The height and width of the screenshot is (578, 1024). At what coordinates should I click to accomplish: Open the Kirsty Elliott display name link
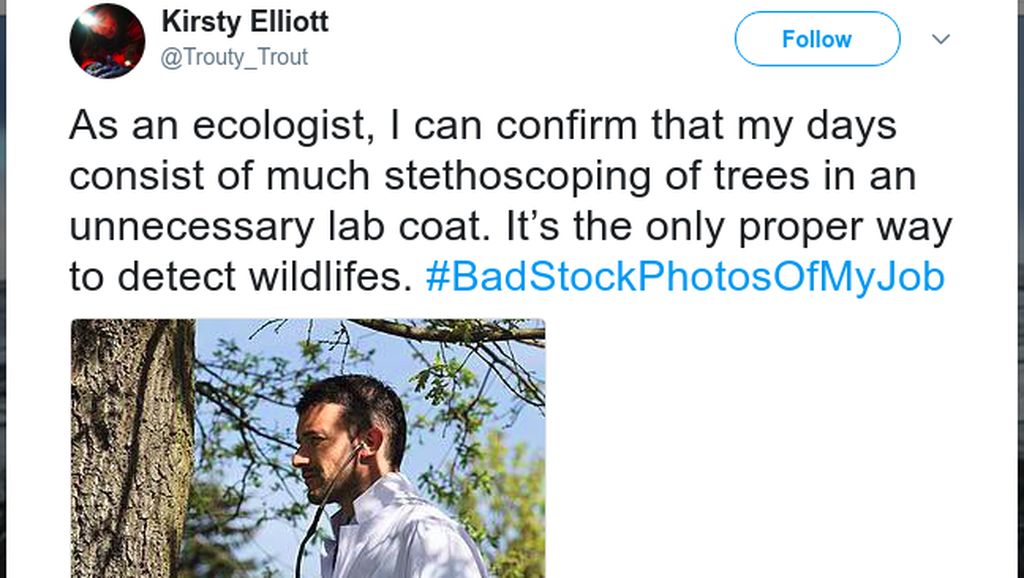[x=244, y=22]
